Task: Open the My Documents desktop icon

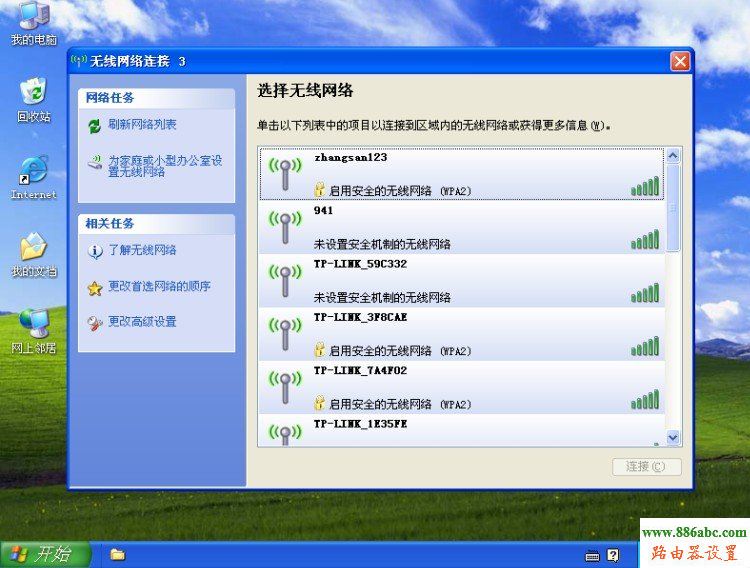Action: [33, 255]
